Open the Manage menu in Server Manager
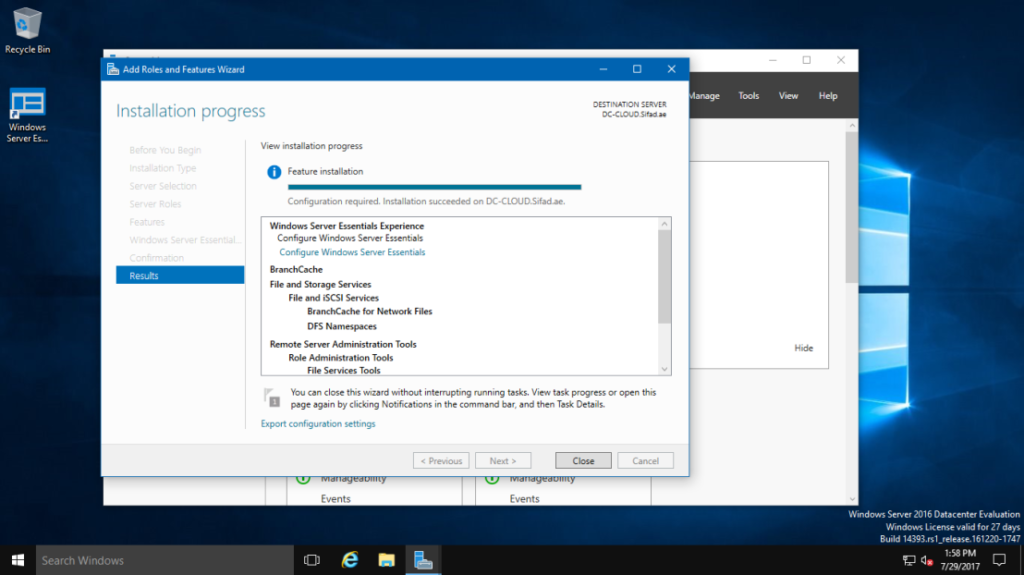1024x575 pixels. pos(704,95)
